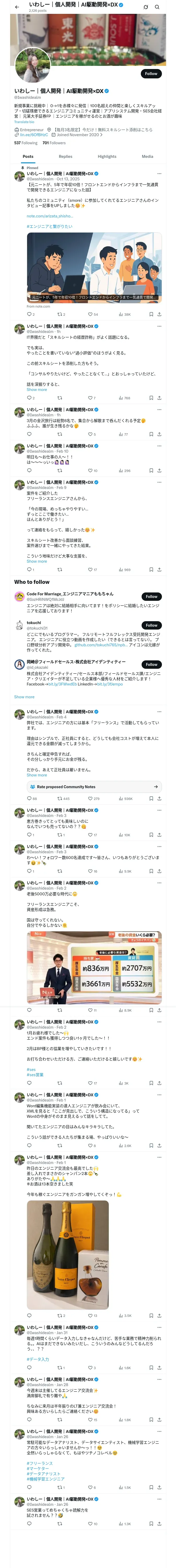Viewport: 176px width, 1568px height.
Task: Switch to the Replies tab
Action: (x=65, y=157)
